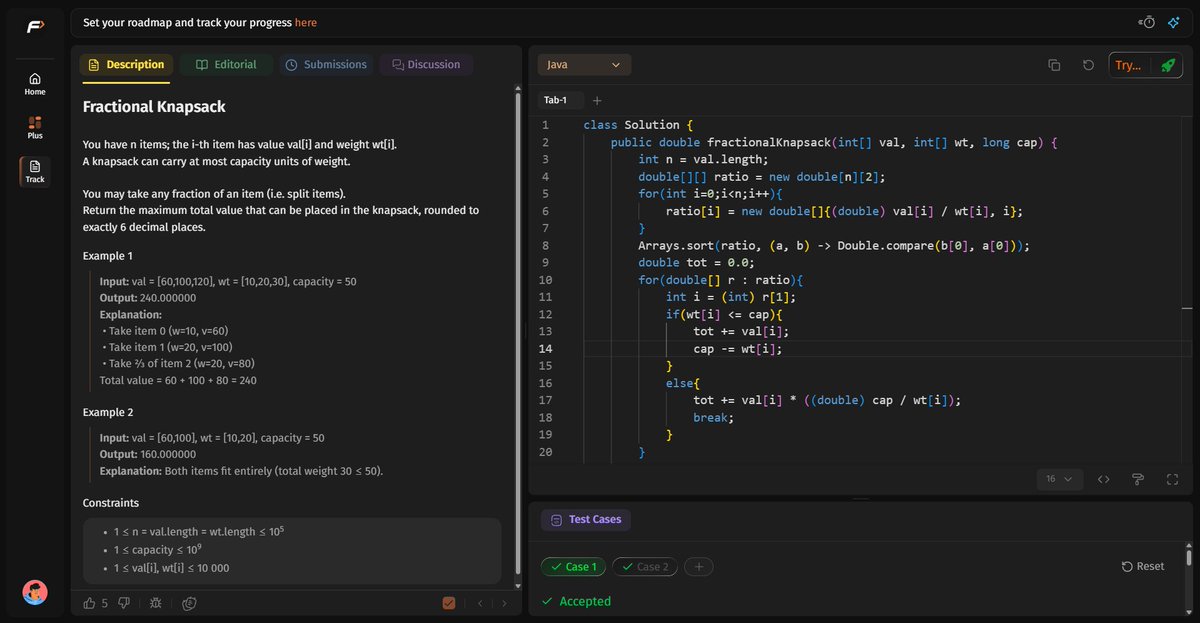Switch to the Editorial tab
Screen dimensions: 1200x623
click(226, 65)
